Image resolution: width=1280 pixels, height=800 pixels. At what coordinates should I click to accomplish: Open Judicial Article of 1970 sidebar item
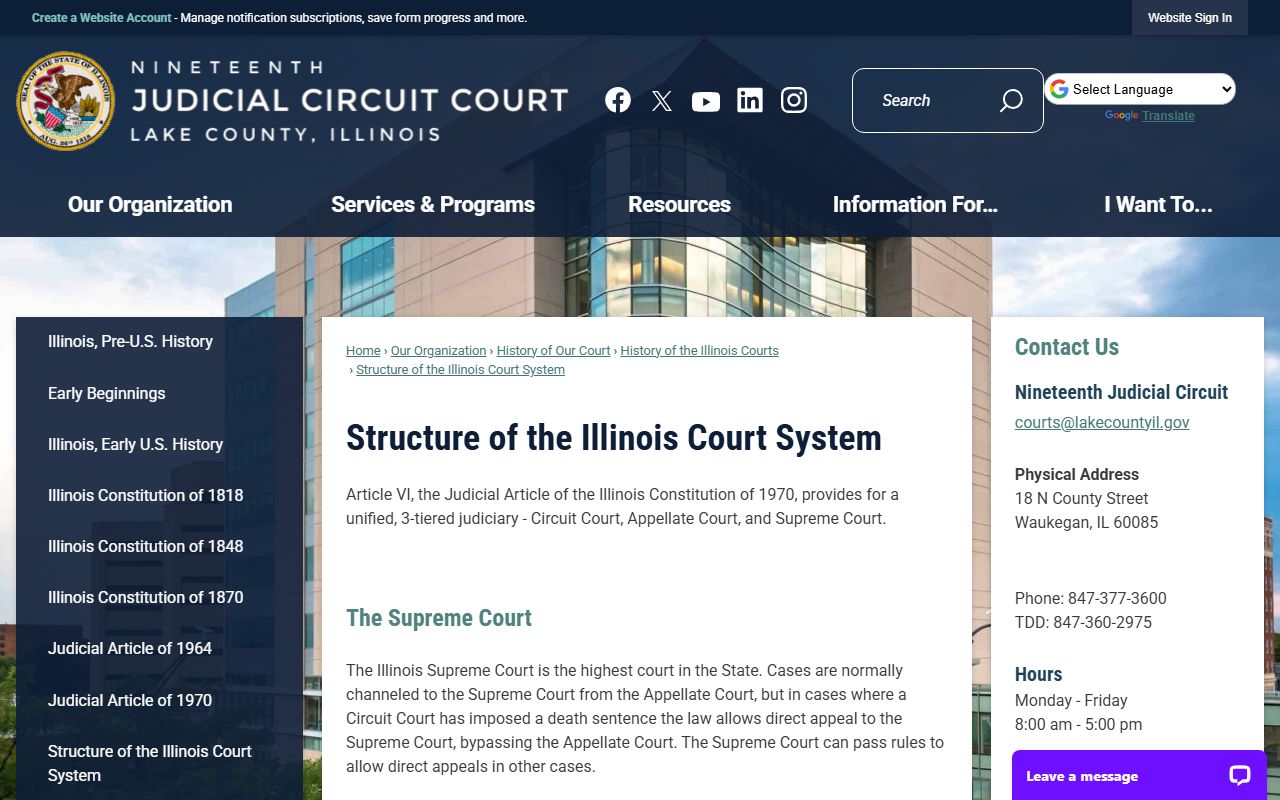pyautogui.click(x=159, y=700)
